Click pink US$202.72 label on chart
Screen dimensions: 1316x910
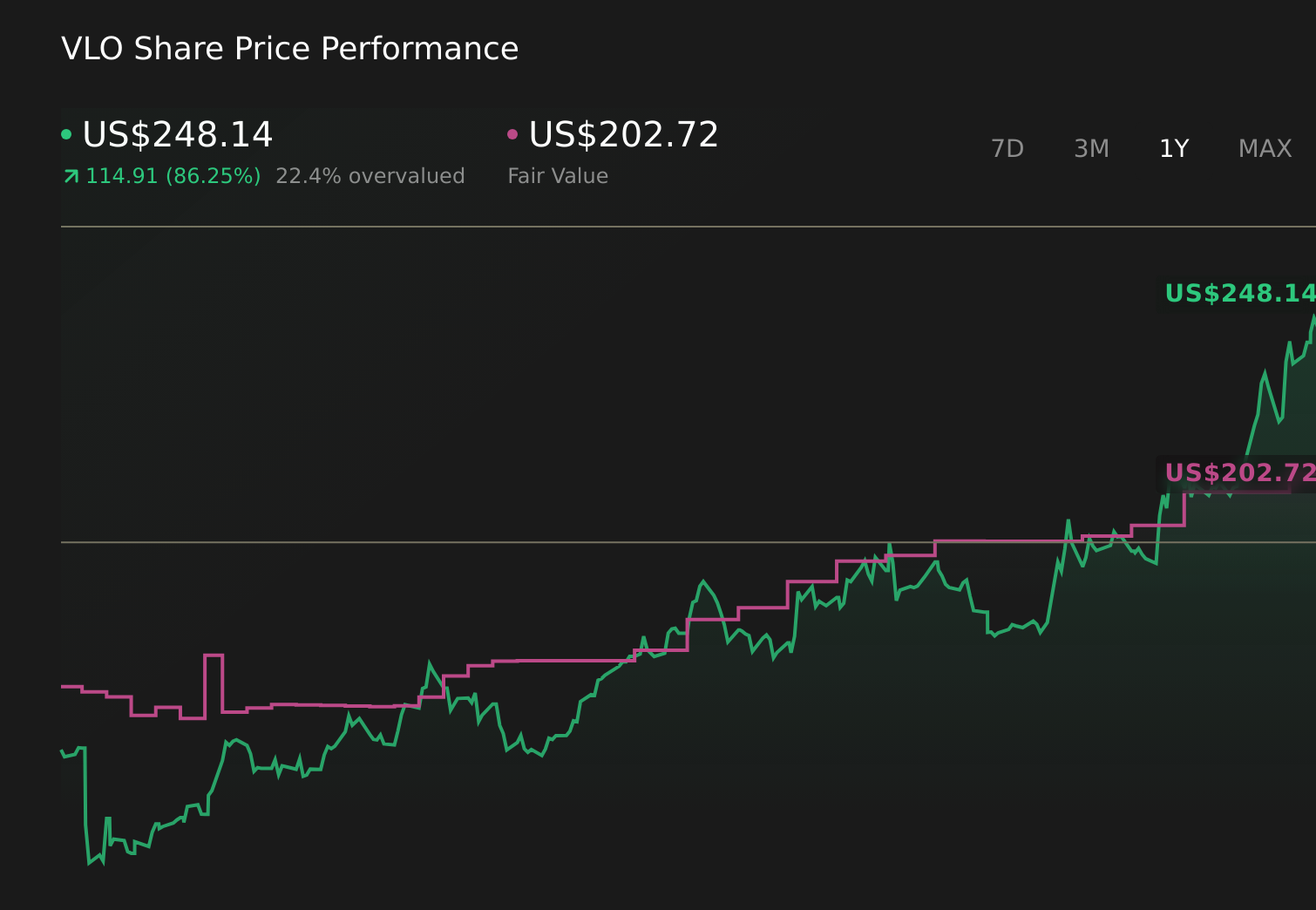[x=1238, y=473]
